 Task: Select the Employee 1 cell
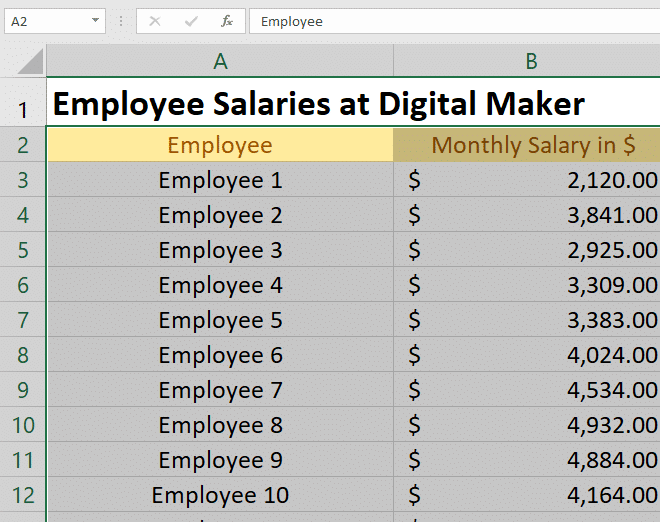[x=220, y=180]
